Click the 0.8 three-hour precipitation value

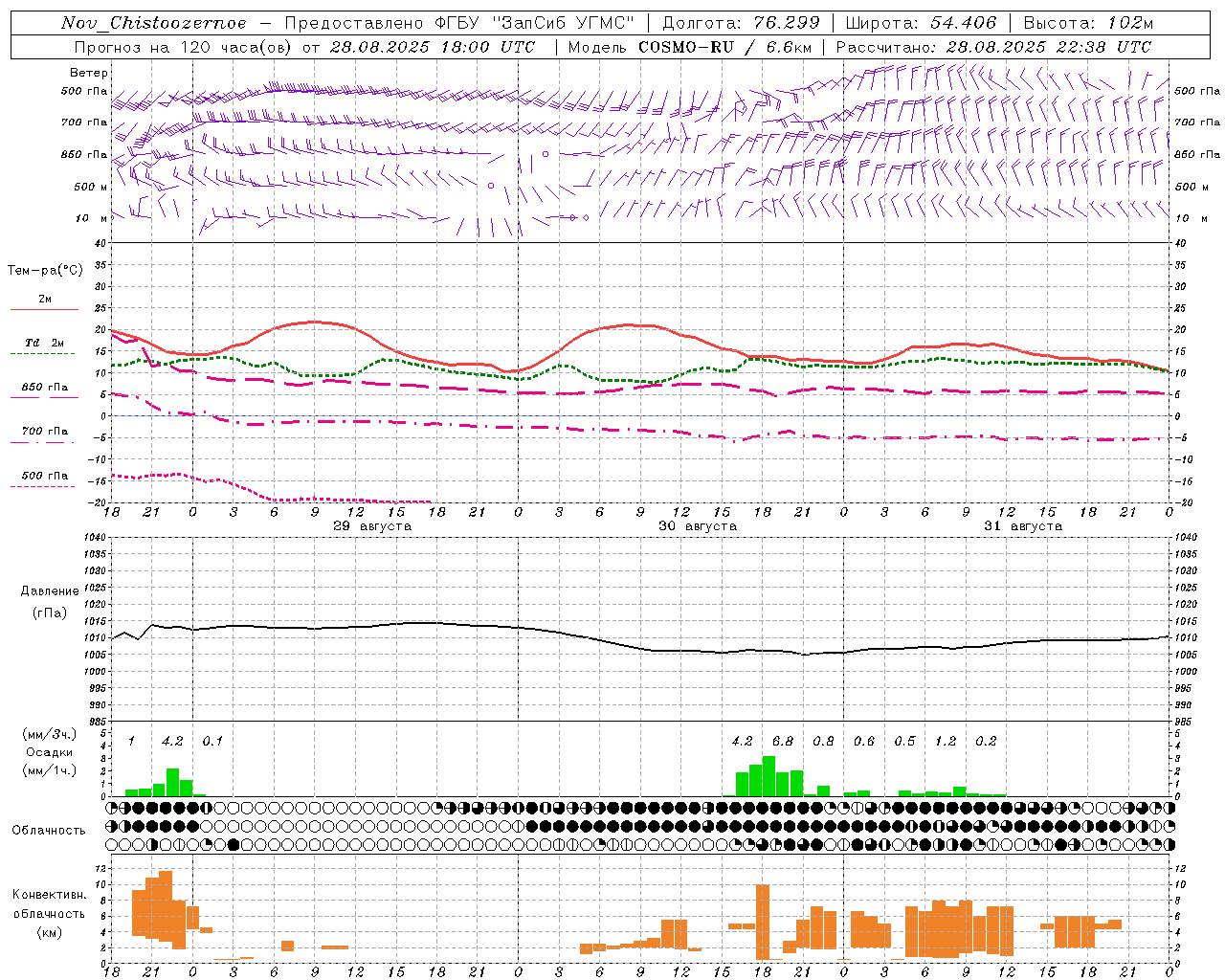coord(823,741)
